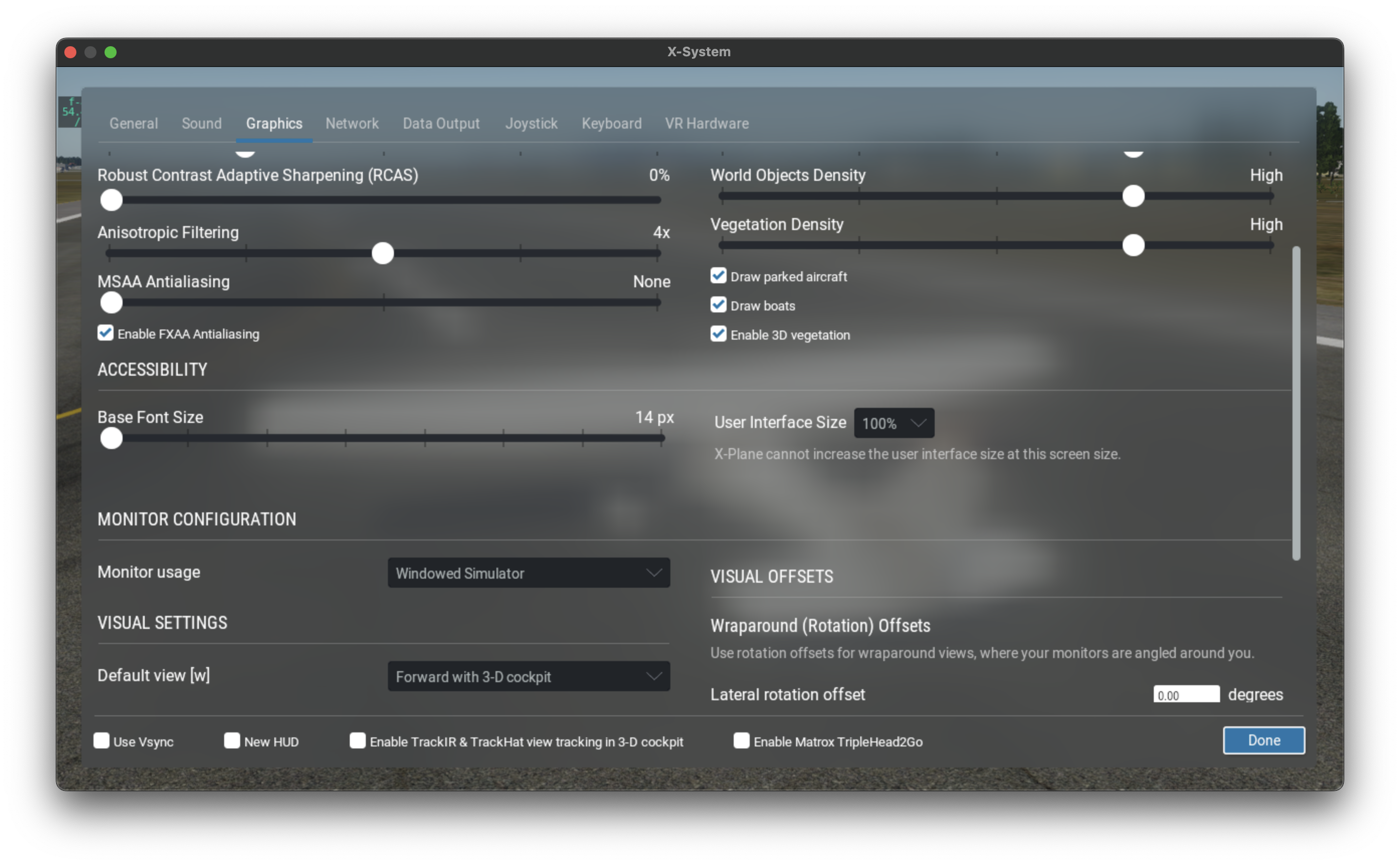Click the green frame-rate readout in the simulator view
Image resolution: width=1400 pixels, height=865 pixels.
click(71, 112)
